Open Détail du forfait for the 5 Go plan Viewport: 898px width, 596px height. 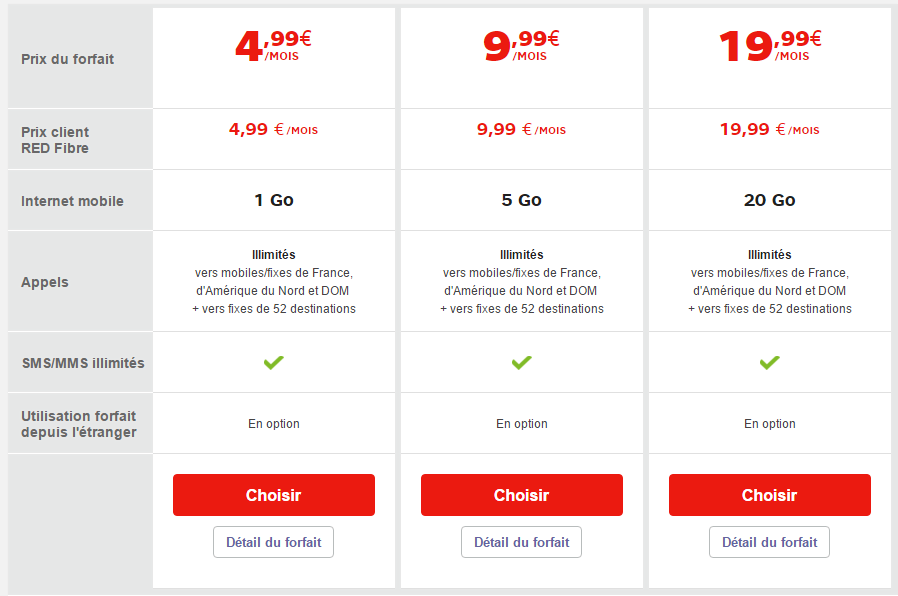point(521,542)
